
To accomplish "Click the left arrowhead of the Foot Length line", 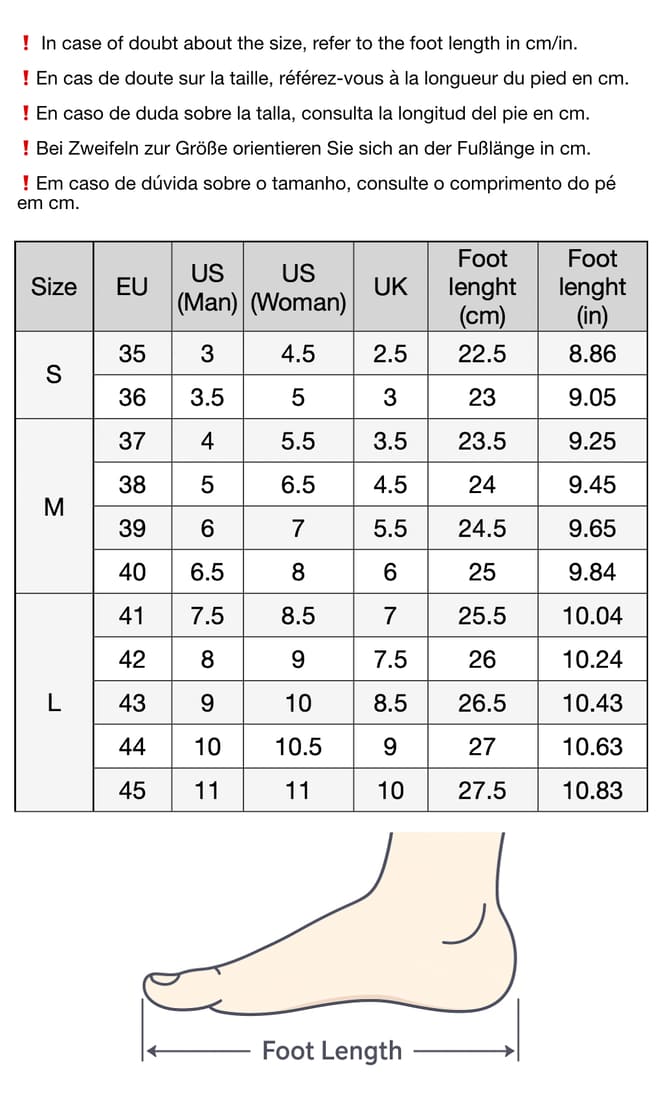I will tap(150, 1051).
